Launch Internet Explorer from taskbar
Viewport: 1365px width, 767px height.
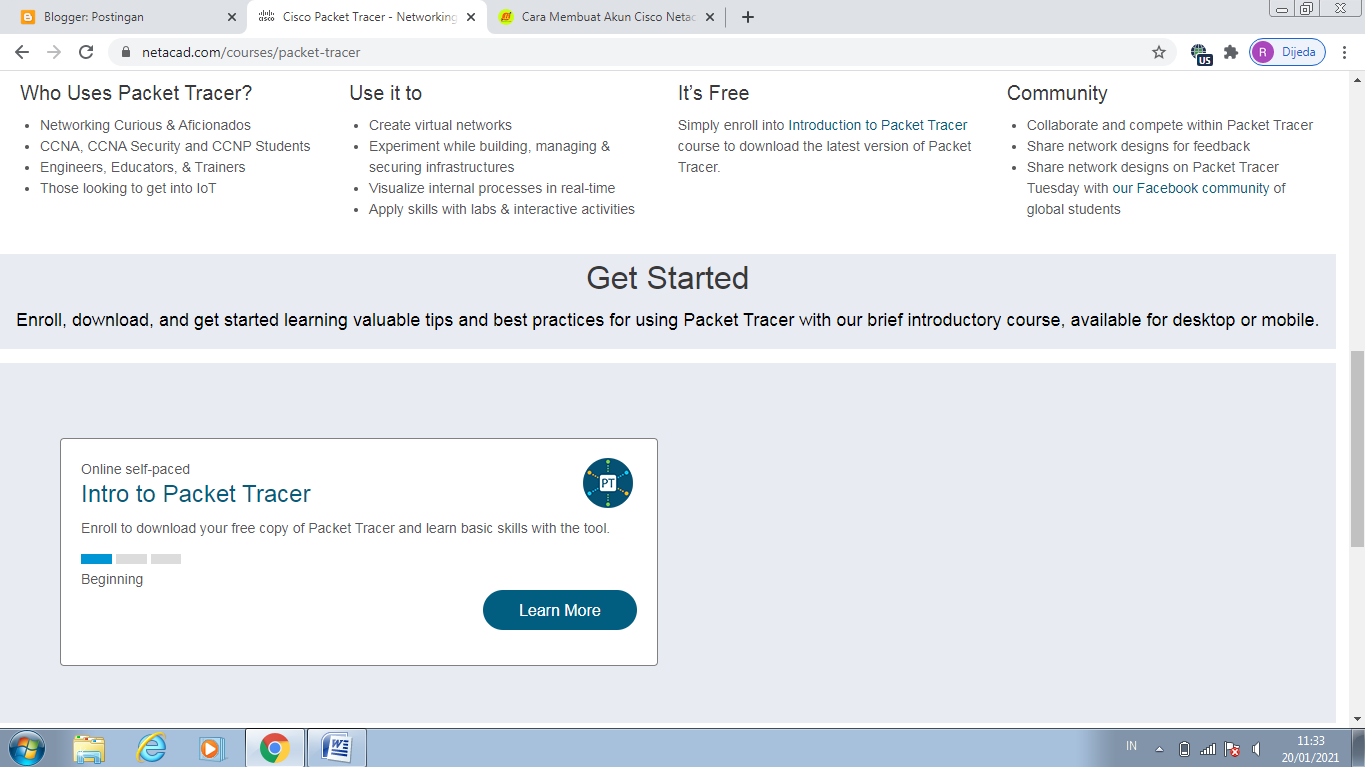[x=151, y=748]
